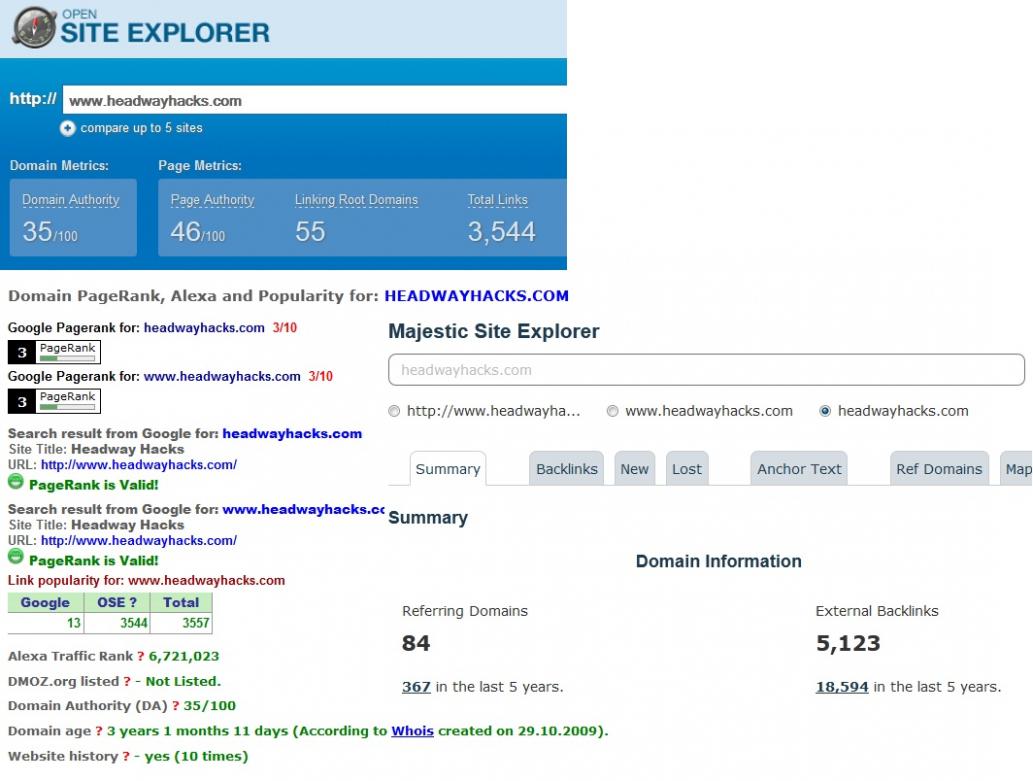Click headwayhacks.com link in first Google Pagerank line

point(204,328)
